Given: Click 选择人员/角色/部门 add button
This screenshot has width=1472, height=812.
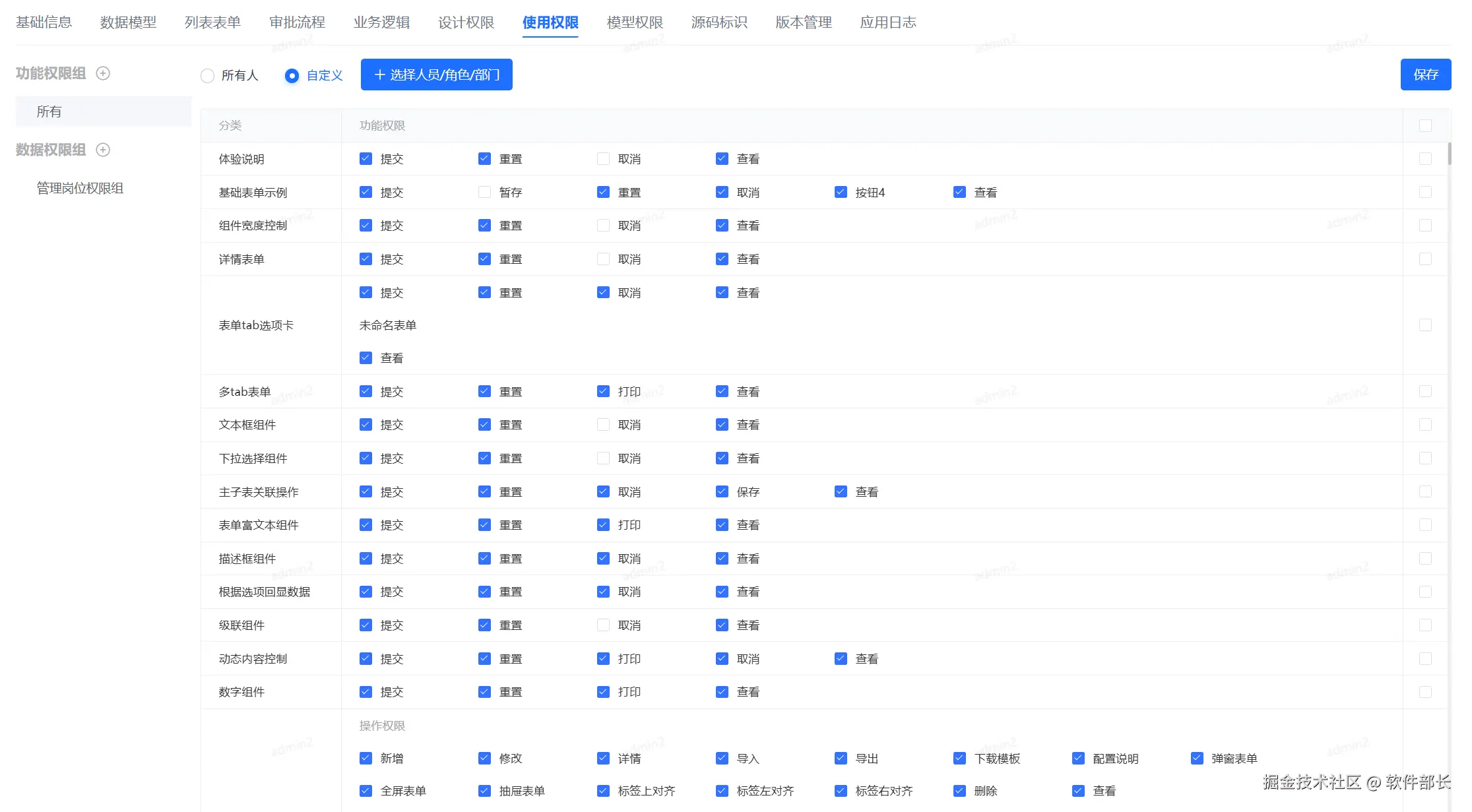Looking at the screenshot, I should (436, 75).
